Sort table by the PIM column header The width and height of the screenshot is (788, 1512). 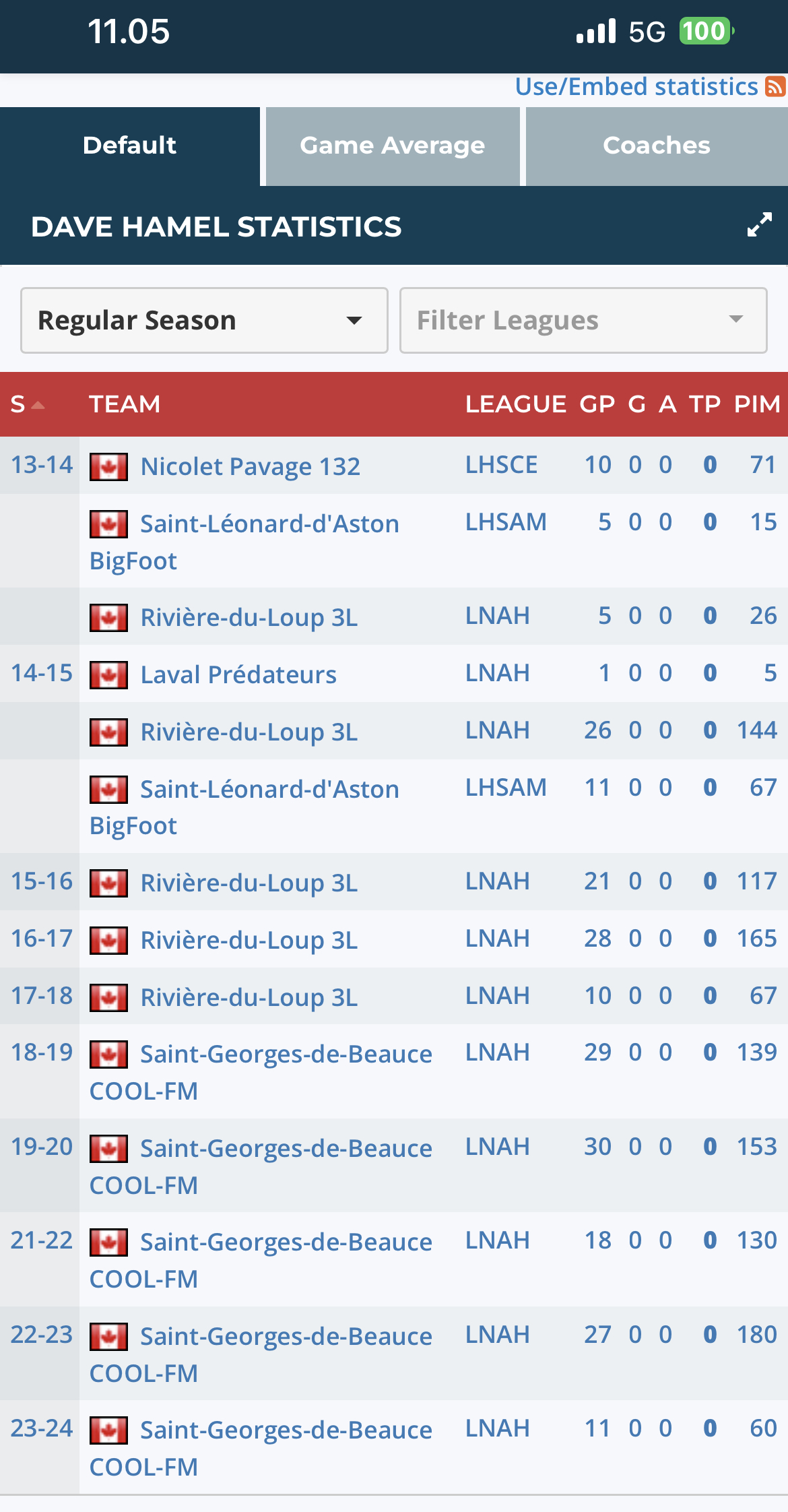[x=756, y=404]
